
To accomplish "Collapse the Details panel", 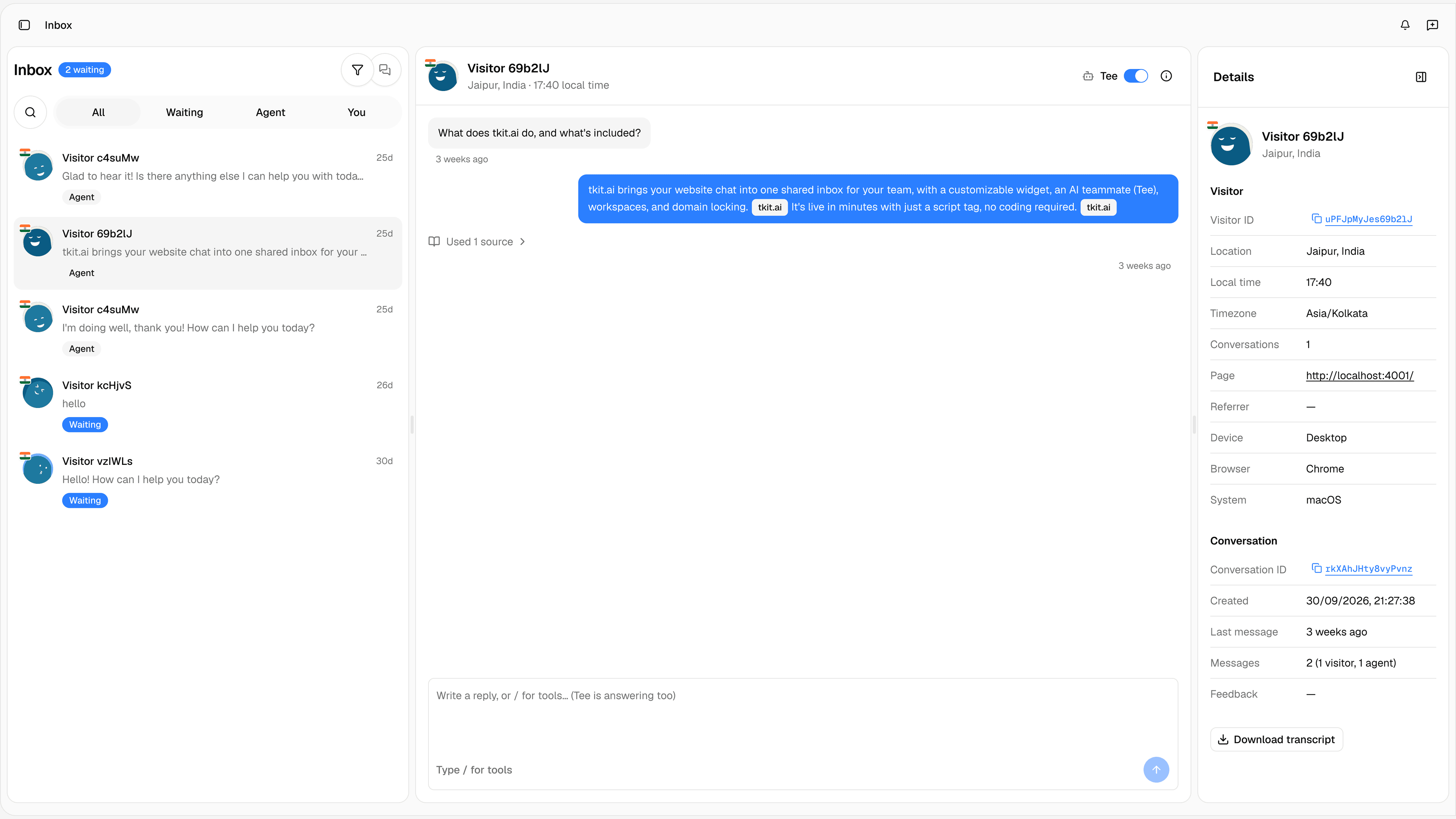I will (x=1421, y=77).
